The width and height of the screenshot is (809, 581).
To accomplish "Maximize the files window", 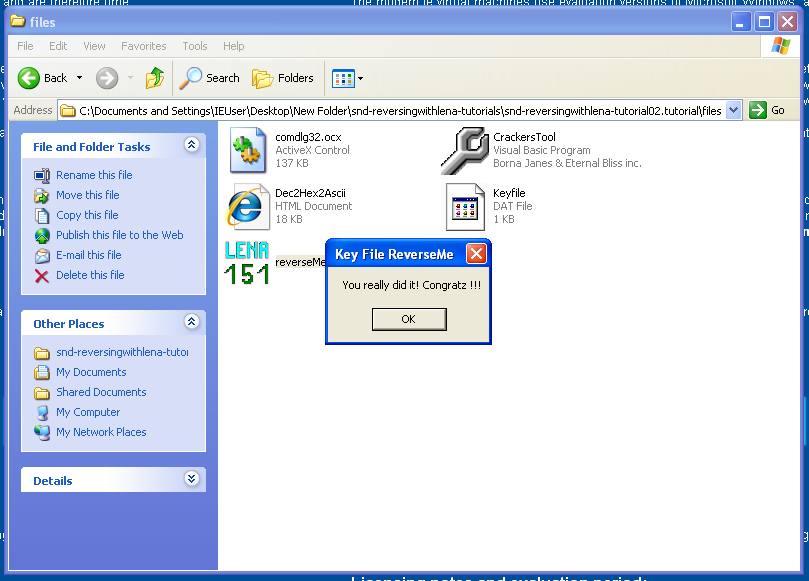I will (x=764, y=22).
